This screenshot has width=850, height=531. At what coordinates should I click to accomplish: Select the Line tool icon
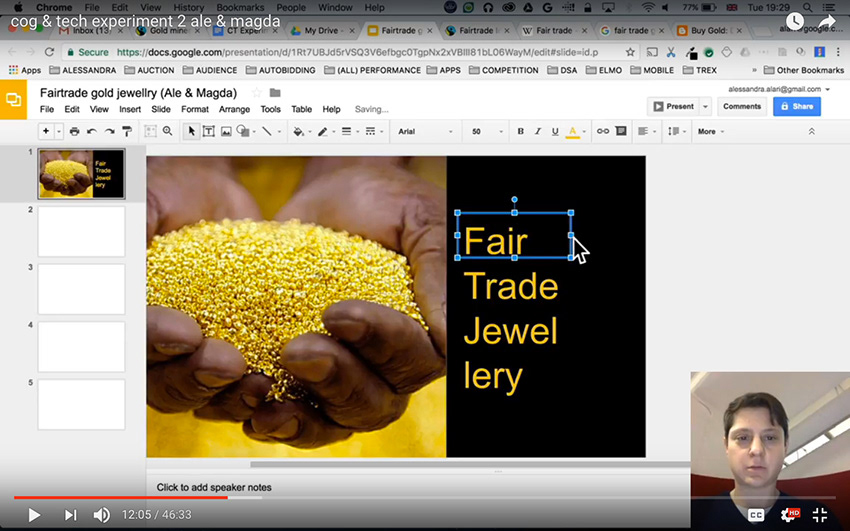click(x=267, y=131)
